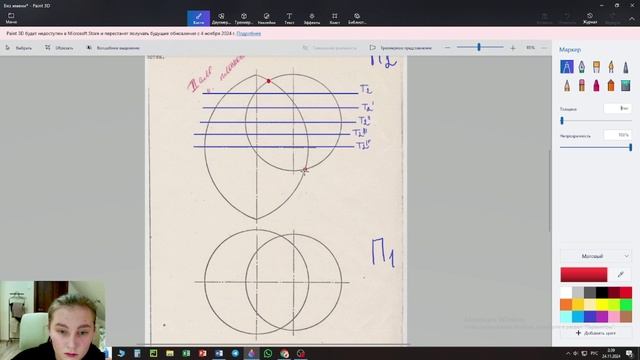Click the Crop tool button

(x=59, y=48)
